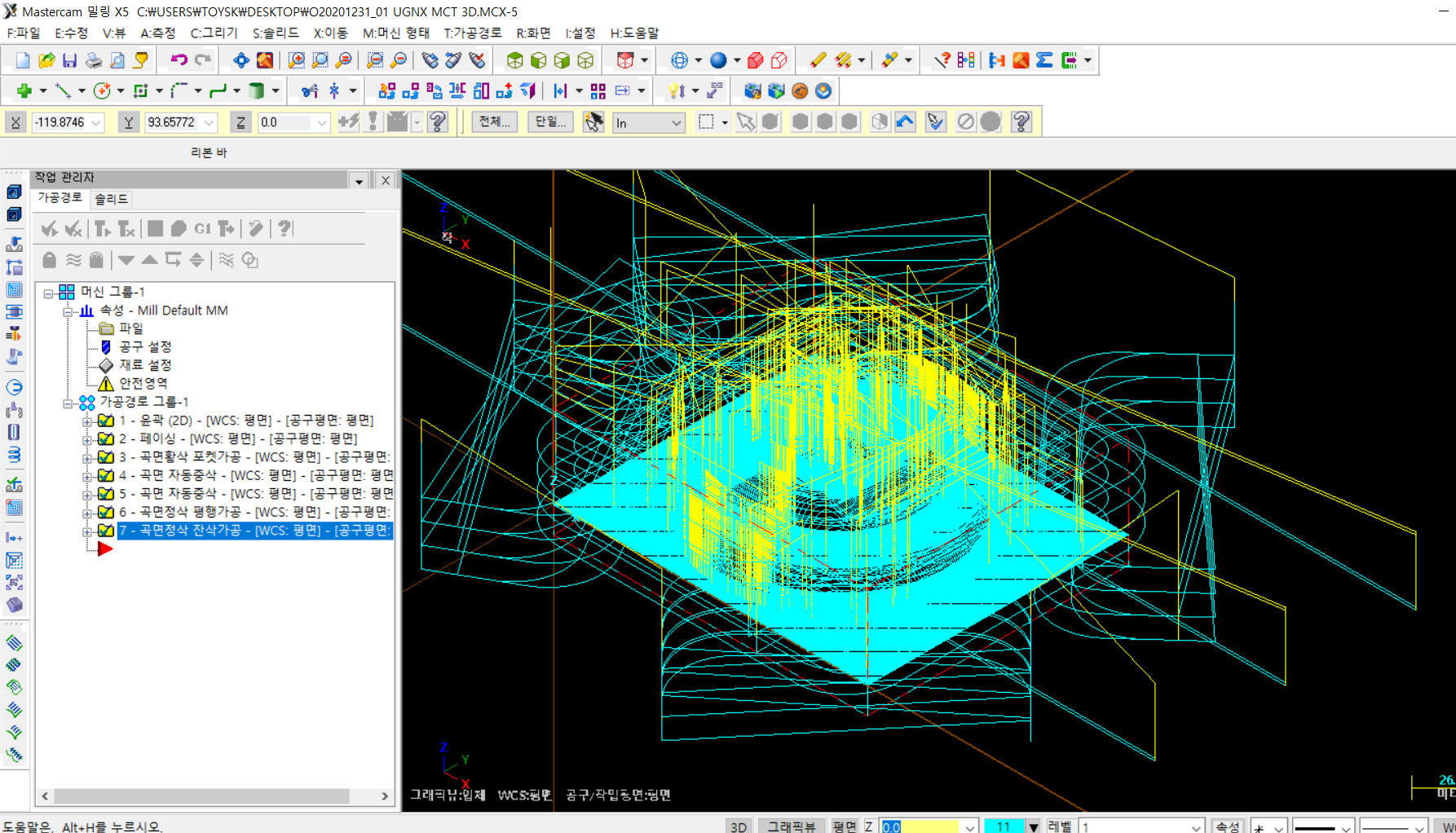The width and height of the screenshot is (1456, 833).
Task: Open Operations Manager help question icon
Action: pyautogui.click(x=285, y=229)
